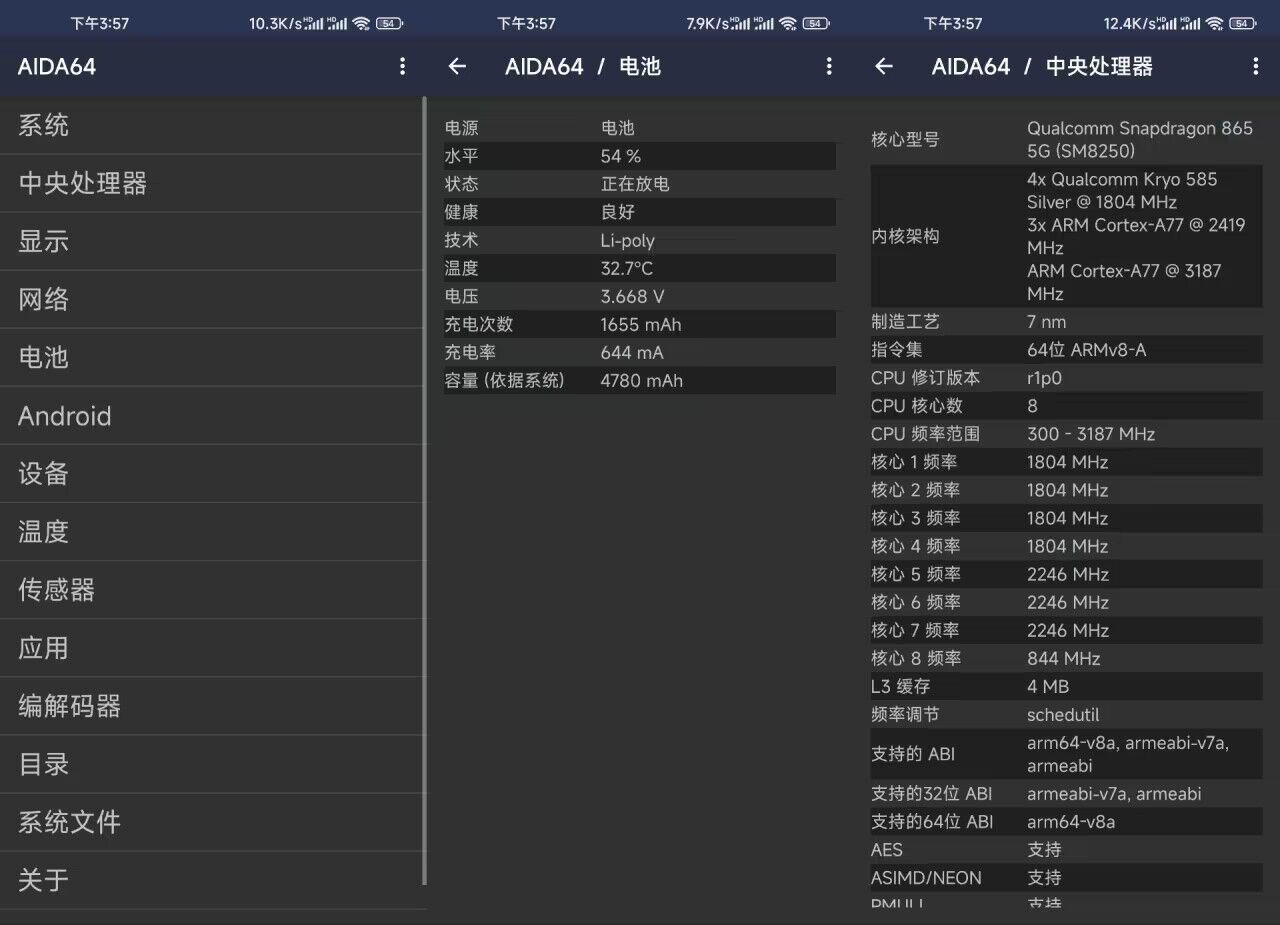Image resolution: width=1280 pixels, height=925 pixels.
Task: Click the 制造工艺 value 7 nm
Action: [x=1047, y=322]
